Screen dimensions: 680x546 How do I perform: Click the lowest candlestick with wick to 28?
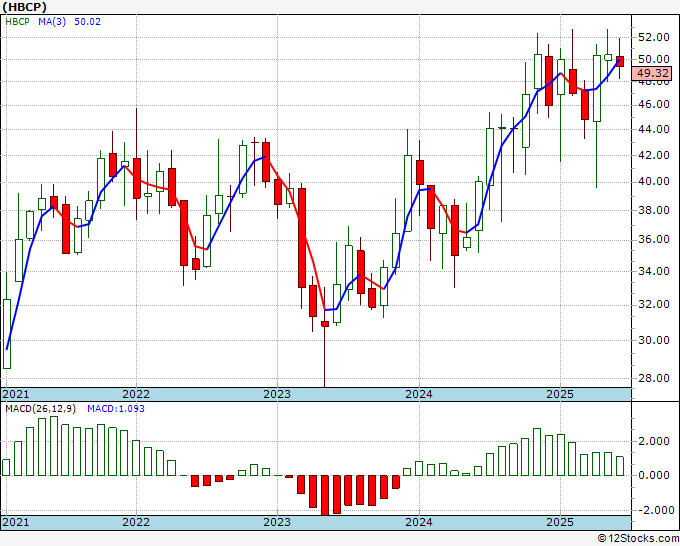click(325, 324)
